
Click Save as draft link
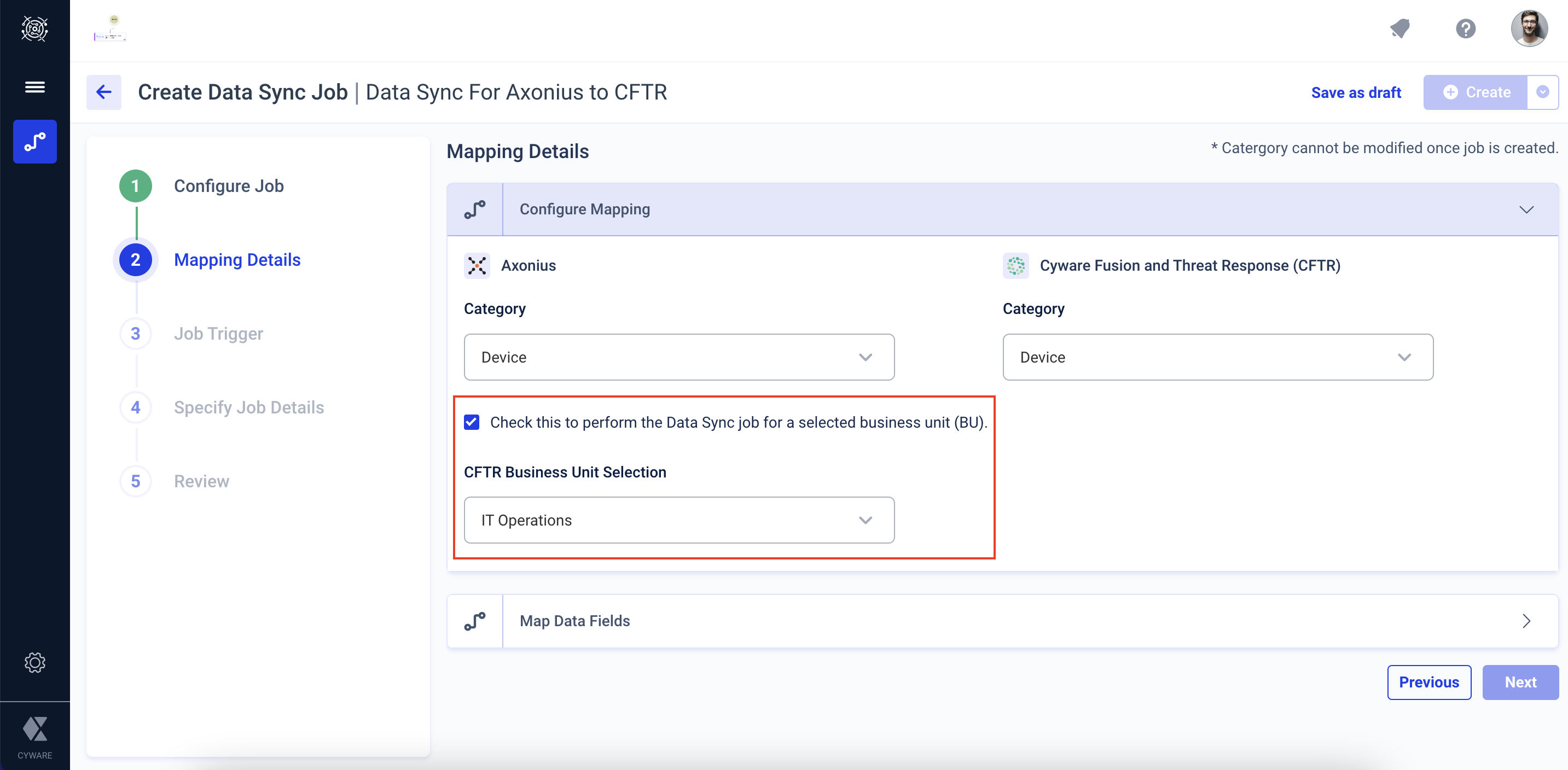1356,92
